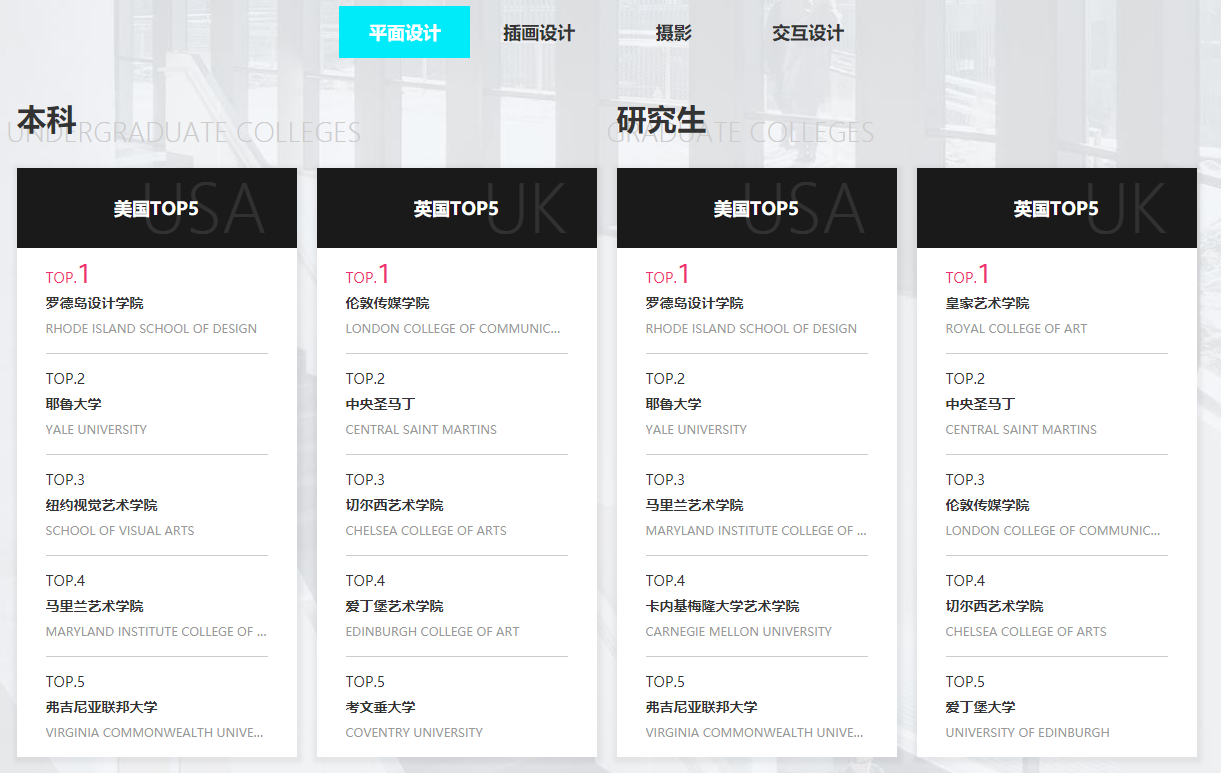Open the 摄影 tab
The image size is (1221, 773).
673,33
